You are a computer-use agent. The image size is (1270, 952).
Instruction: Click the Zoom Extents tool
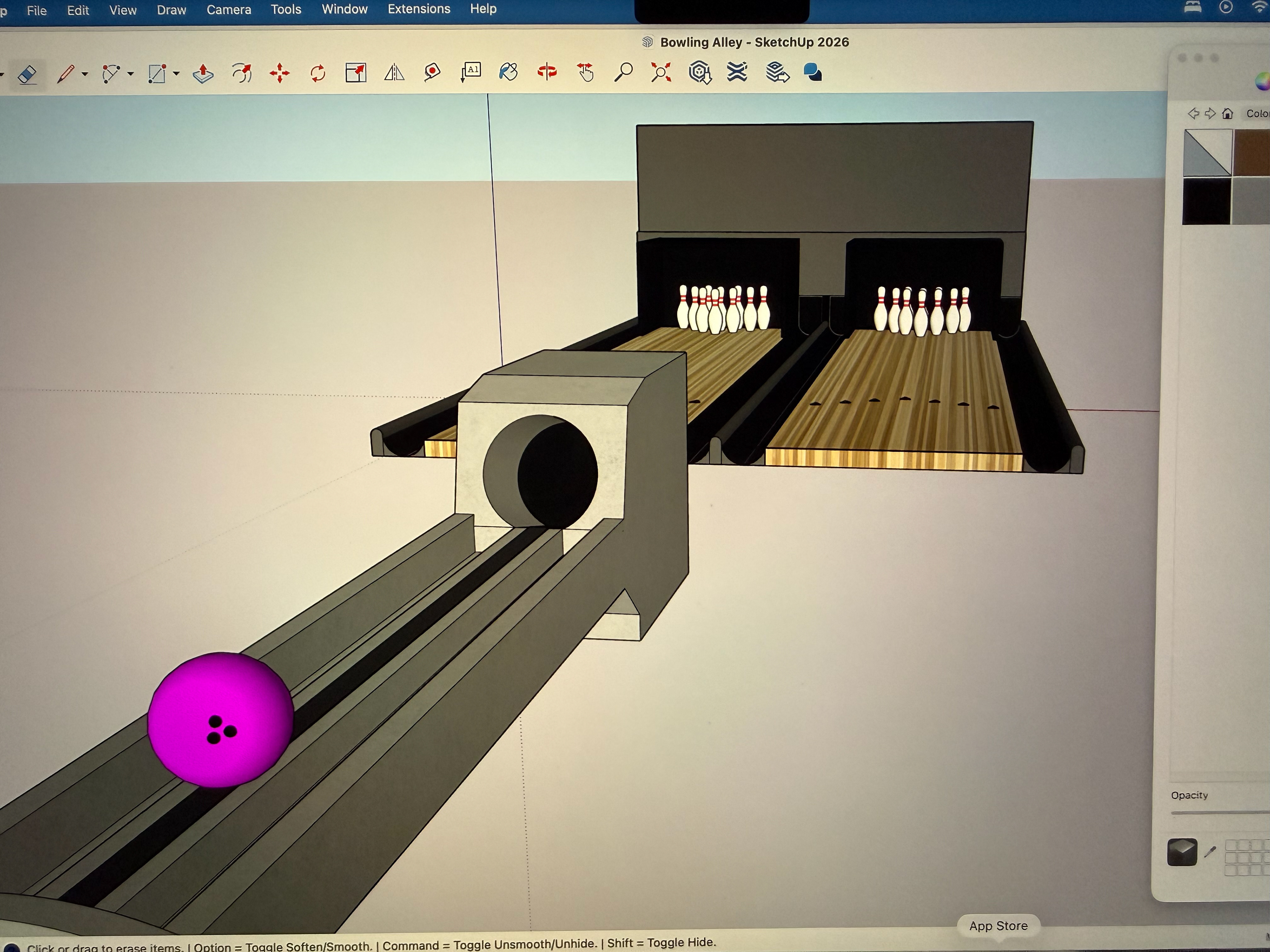661,72
